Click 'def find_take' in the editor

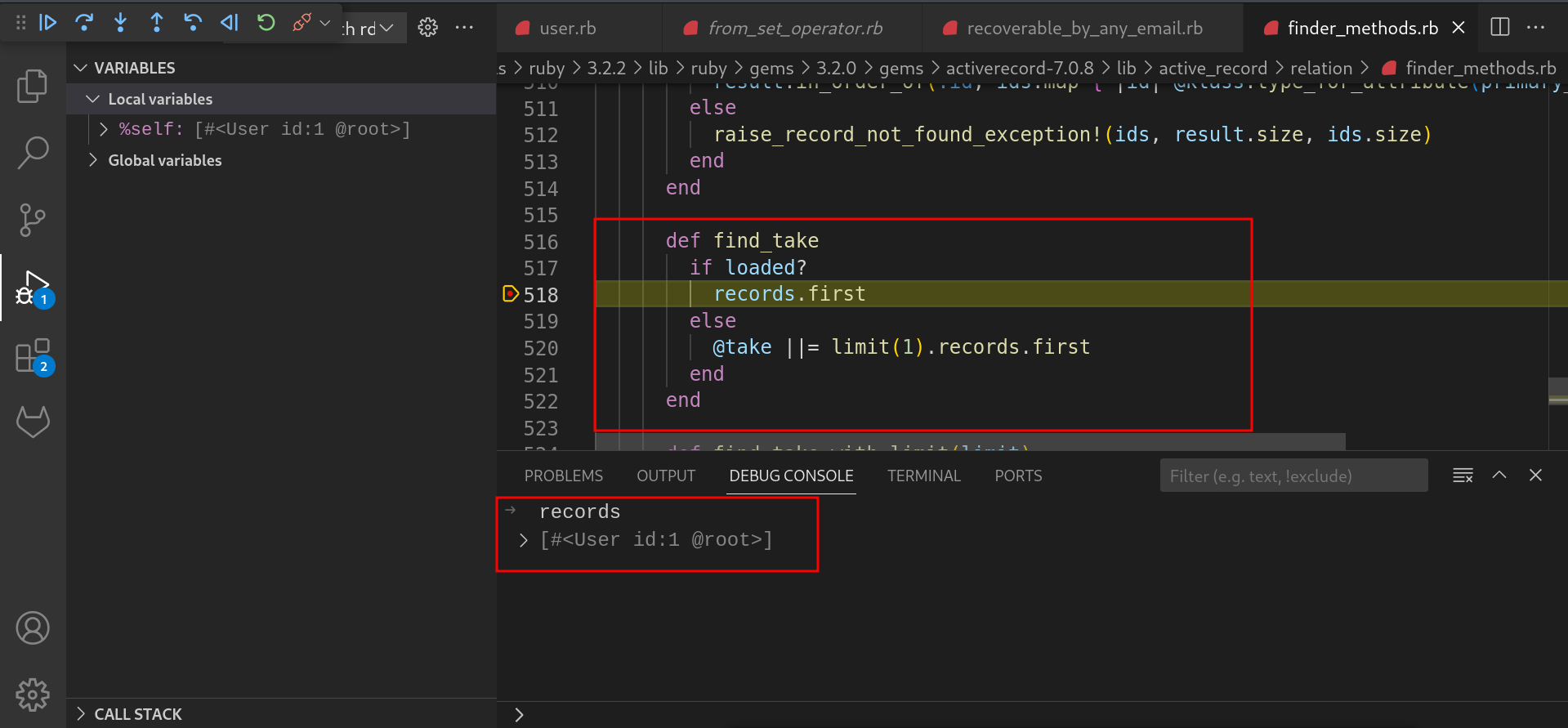tap(742, 240)
